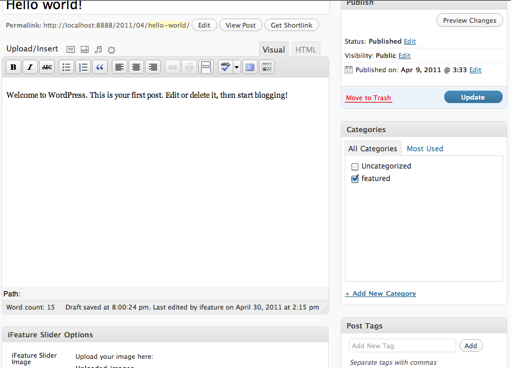This screenshot has height=370, width=511.
Task: Collapse the Post Tags panel header
Action: [424, 326]
